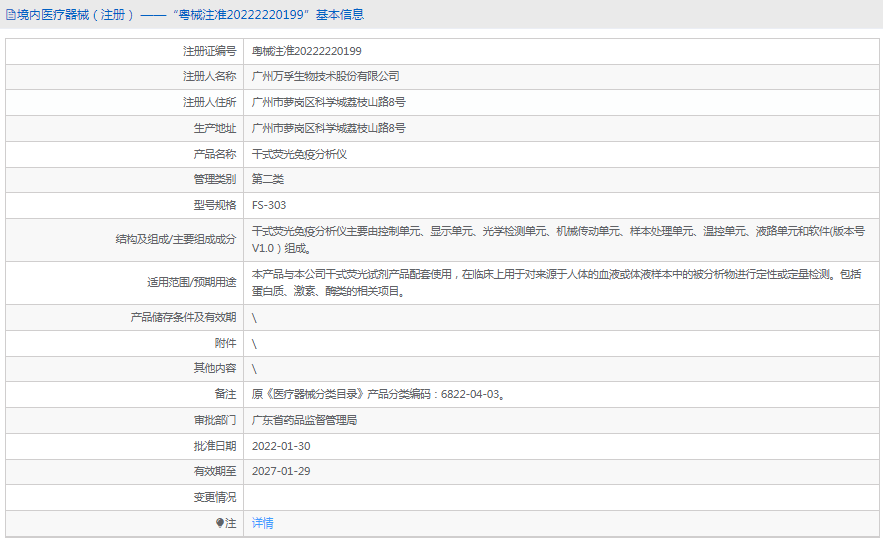This screenshot has width=883, height=543.
Task: Click the 产品储存条件及有效期 label
Action: [x=183, y=318]
